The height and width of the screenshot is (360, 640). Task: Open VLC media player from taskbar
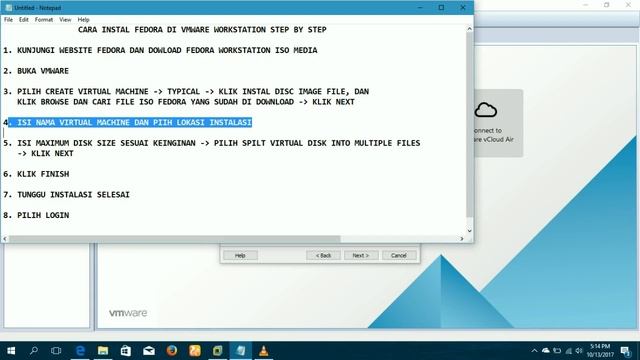(264, 351)
